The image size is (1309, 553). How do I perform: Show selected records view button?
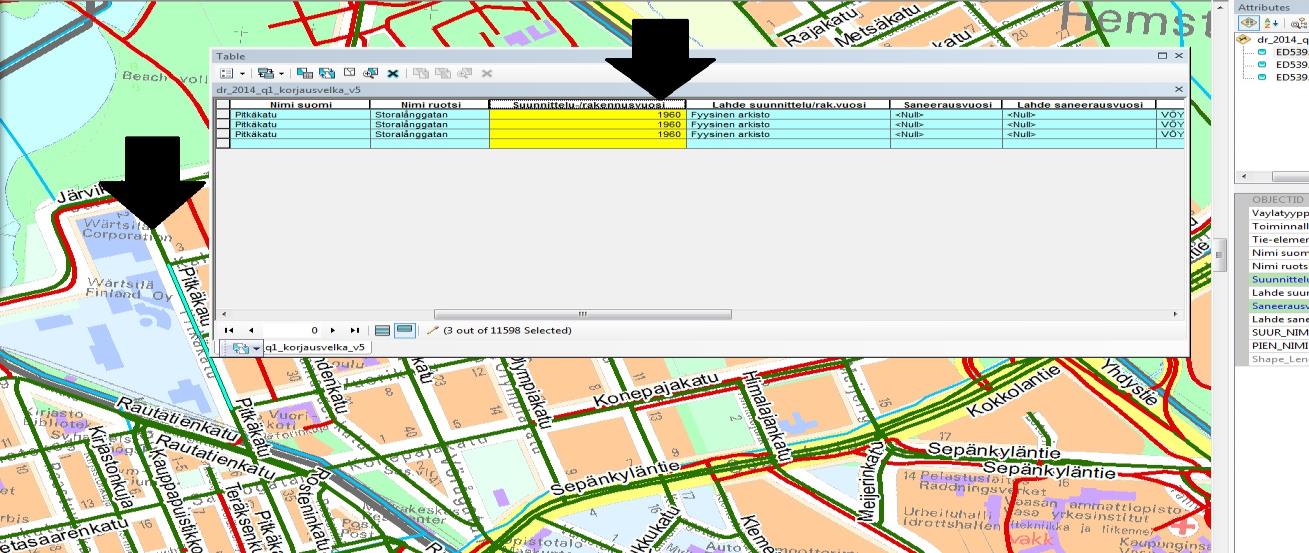[x=405, y=330]
